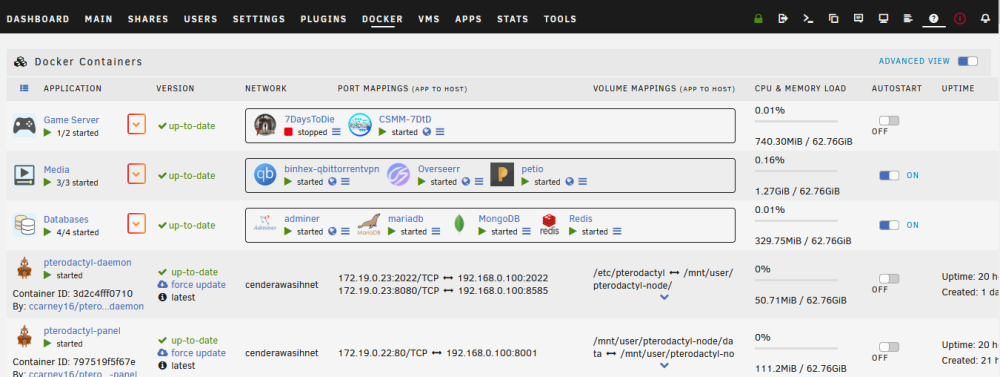Open WebUI globe for adminer
Viewport: 1000px width, 377px height.
click(x=332, y=232)
